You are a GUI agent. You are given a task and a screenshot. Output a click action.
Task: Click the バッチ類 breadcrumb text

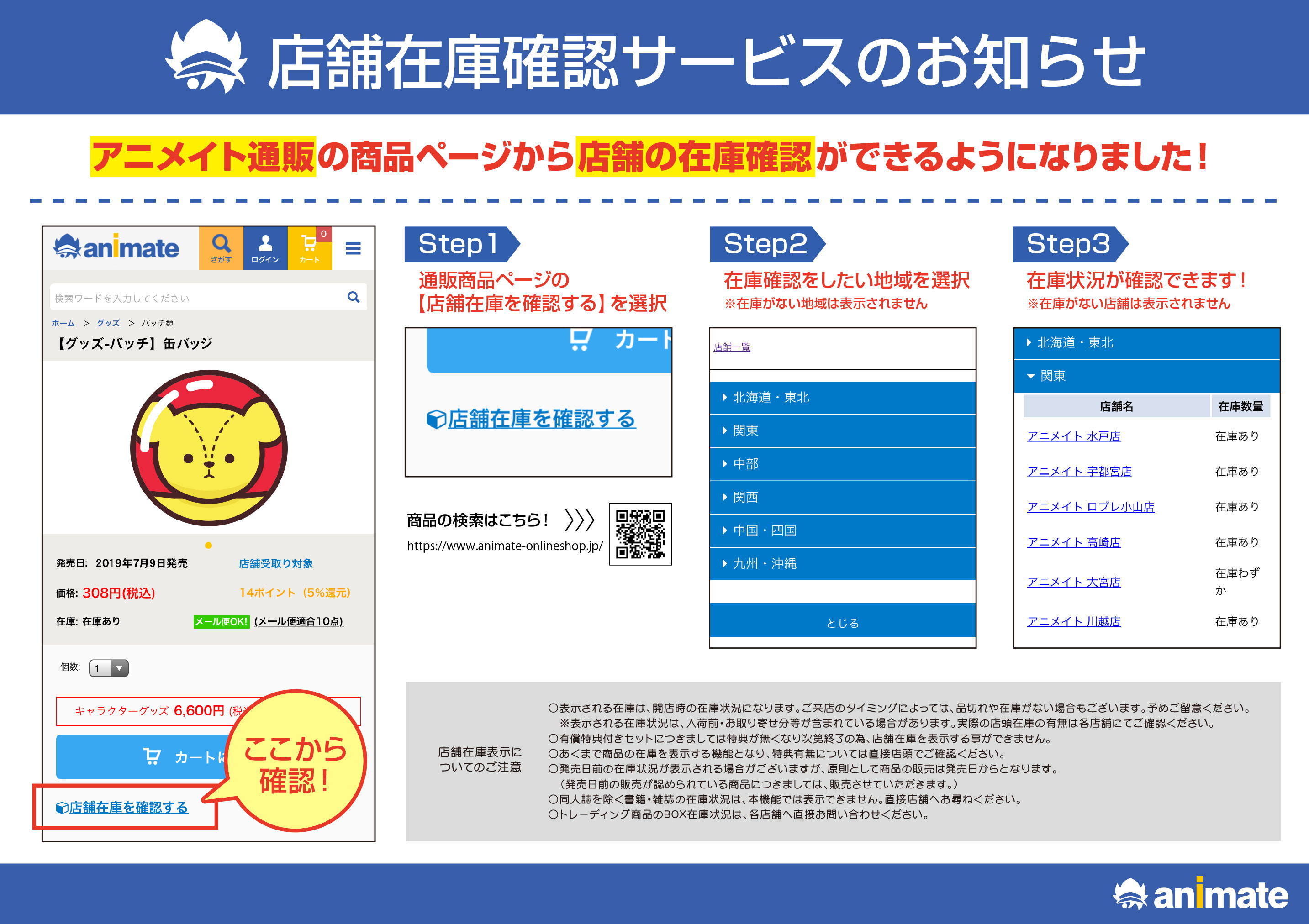[x=158, y=323]
